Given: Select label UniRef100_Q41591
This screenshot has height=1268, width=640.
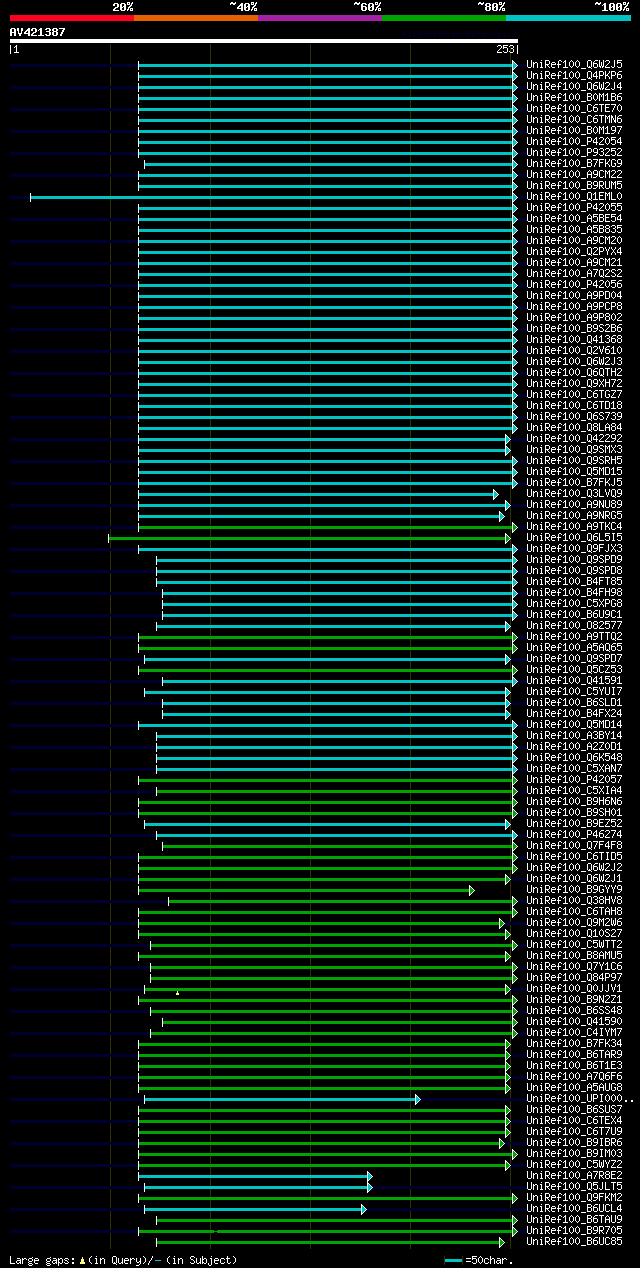Looking at the screenshot, I should click(574, 680).
